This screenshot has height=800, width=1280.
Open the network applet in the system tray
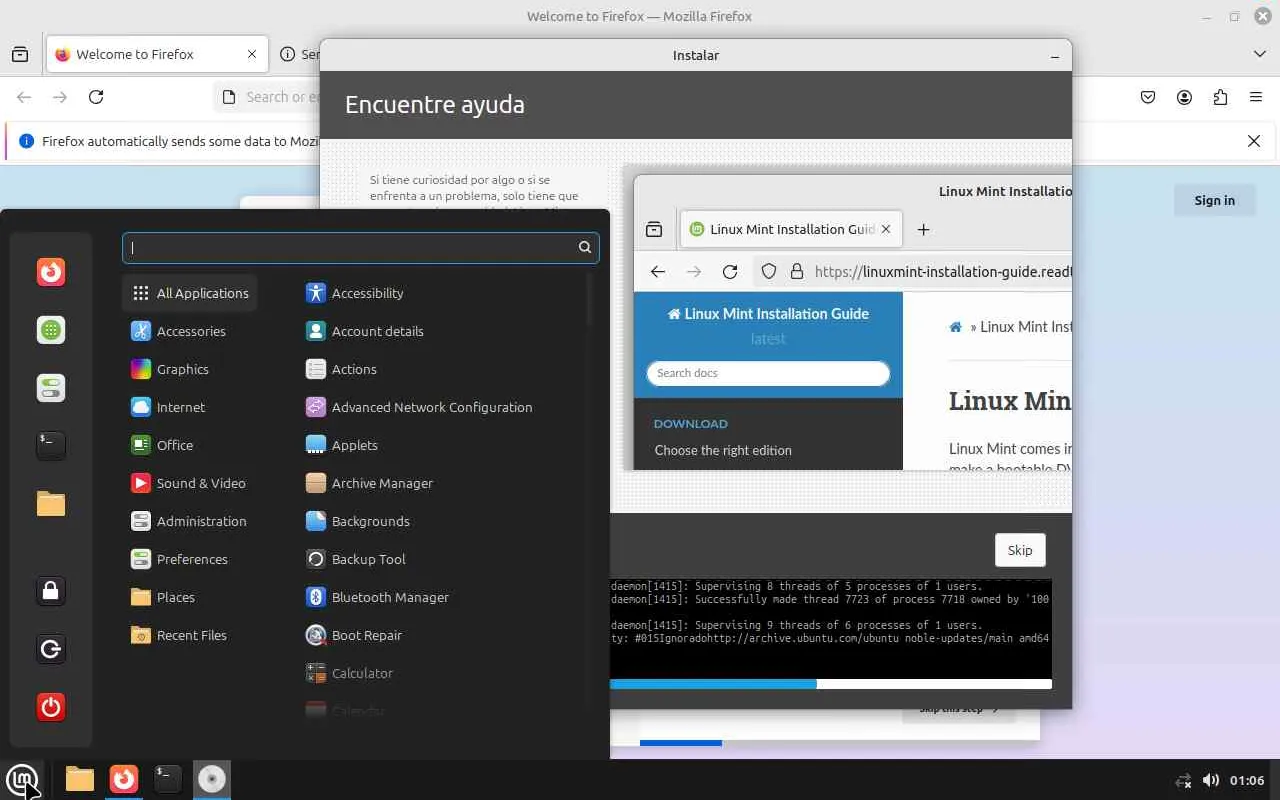click(x=1183, y=780)
